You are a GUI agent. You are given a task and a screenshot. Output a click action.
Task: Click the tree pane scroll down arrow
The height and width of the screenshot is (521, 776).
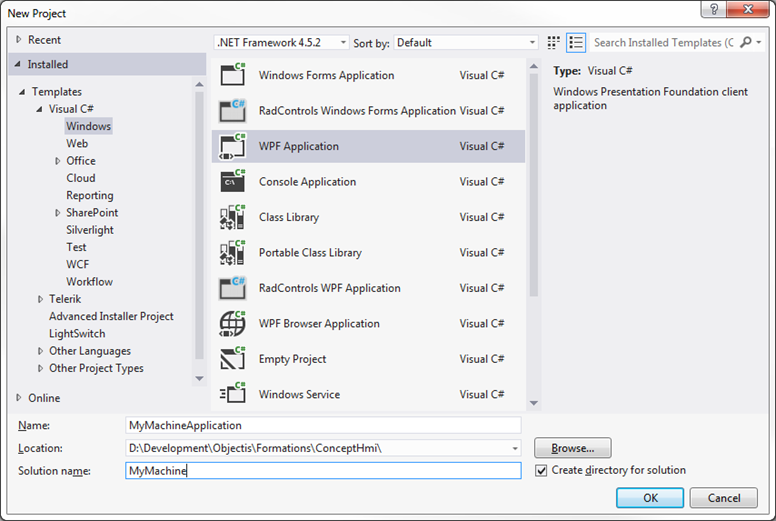point(199,379)
